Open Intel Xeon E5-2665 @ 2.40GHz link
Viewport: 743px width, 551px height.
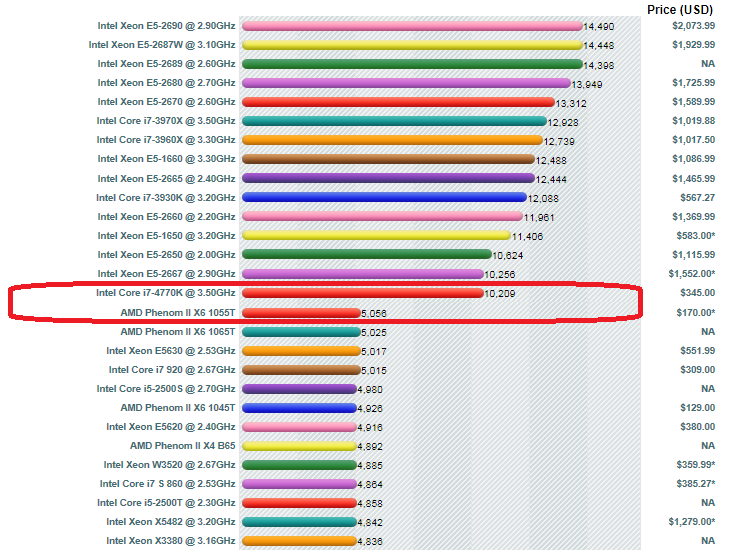(x=166, y=179)
